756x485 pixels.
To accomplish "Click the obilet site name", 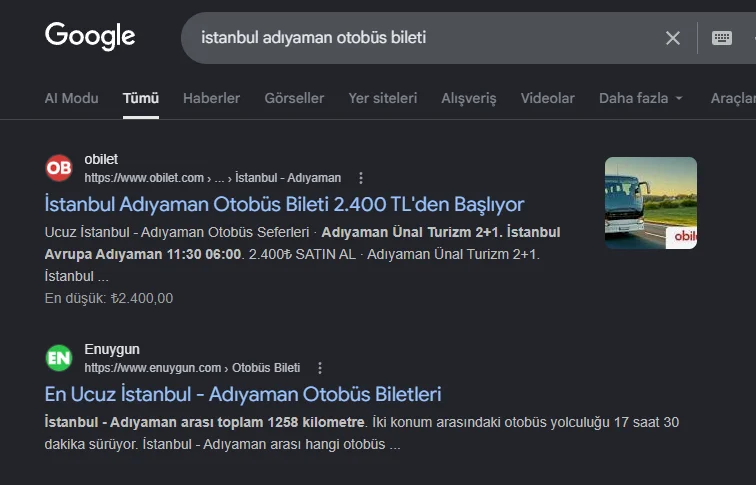I will (x=101, y=159).
